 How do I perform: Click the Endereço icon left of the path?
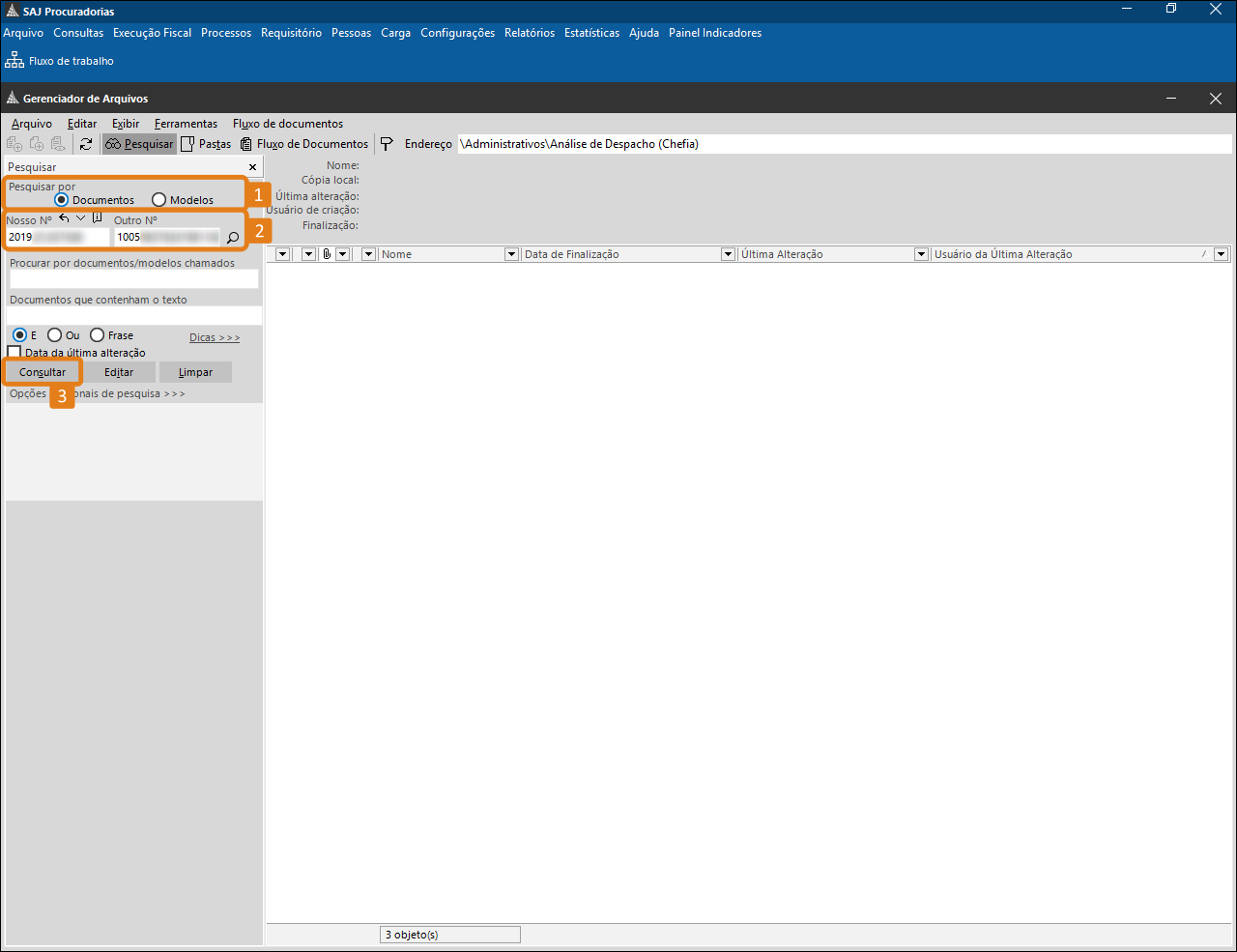[x=387, y=144]
